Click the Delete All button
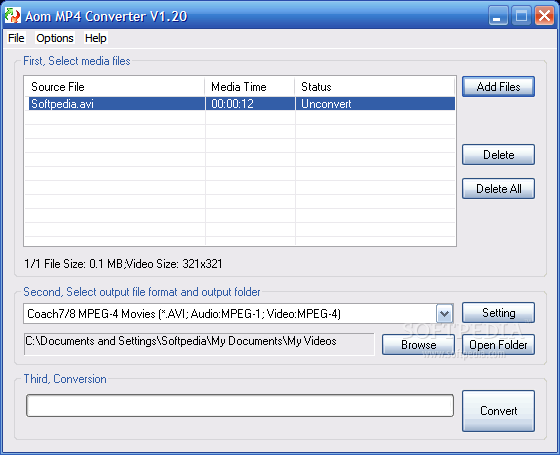This screenshot has width=560, height=455. click(498, 189)
